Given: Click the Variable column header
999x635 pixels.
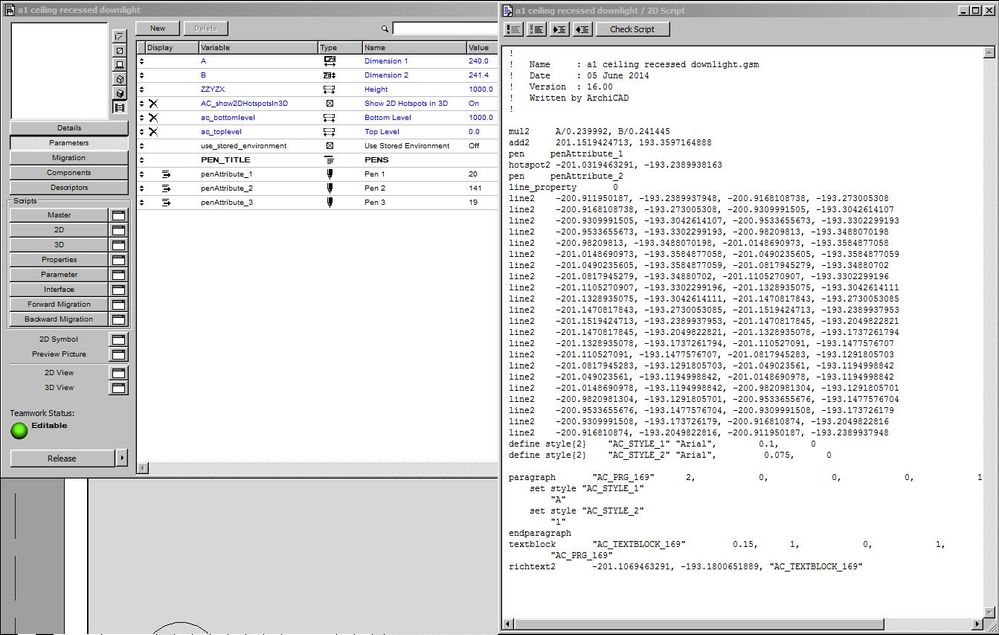Looking at the screenshot, I should (x=258, y=47).
